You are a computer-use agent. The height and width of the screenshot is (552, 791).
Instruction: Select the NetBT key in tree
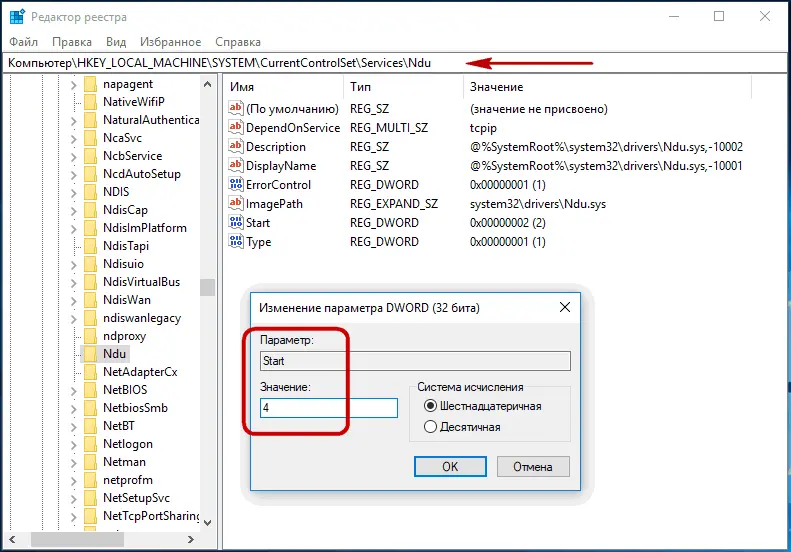(x=119, y=426)
